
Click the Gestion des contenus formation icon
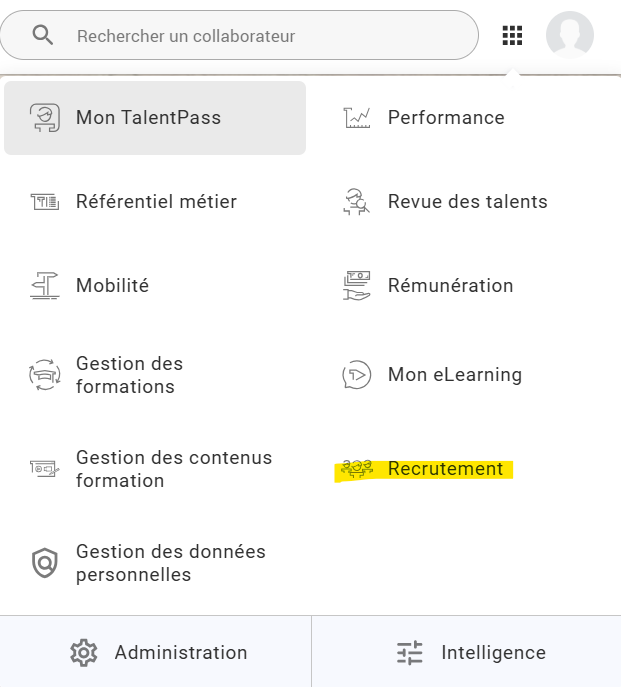44,468
